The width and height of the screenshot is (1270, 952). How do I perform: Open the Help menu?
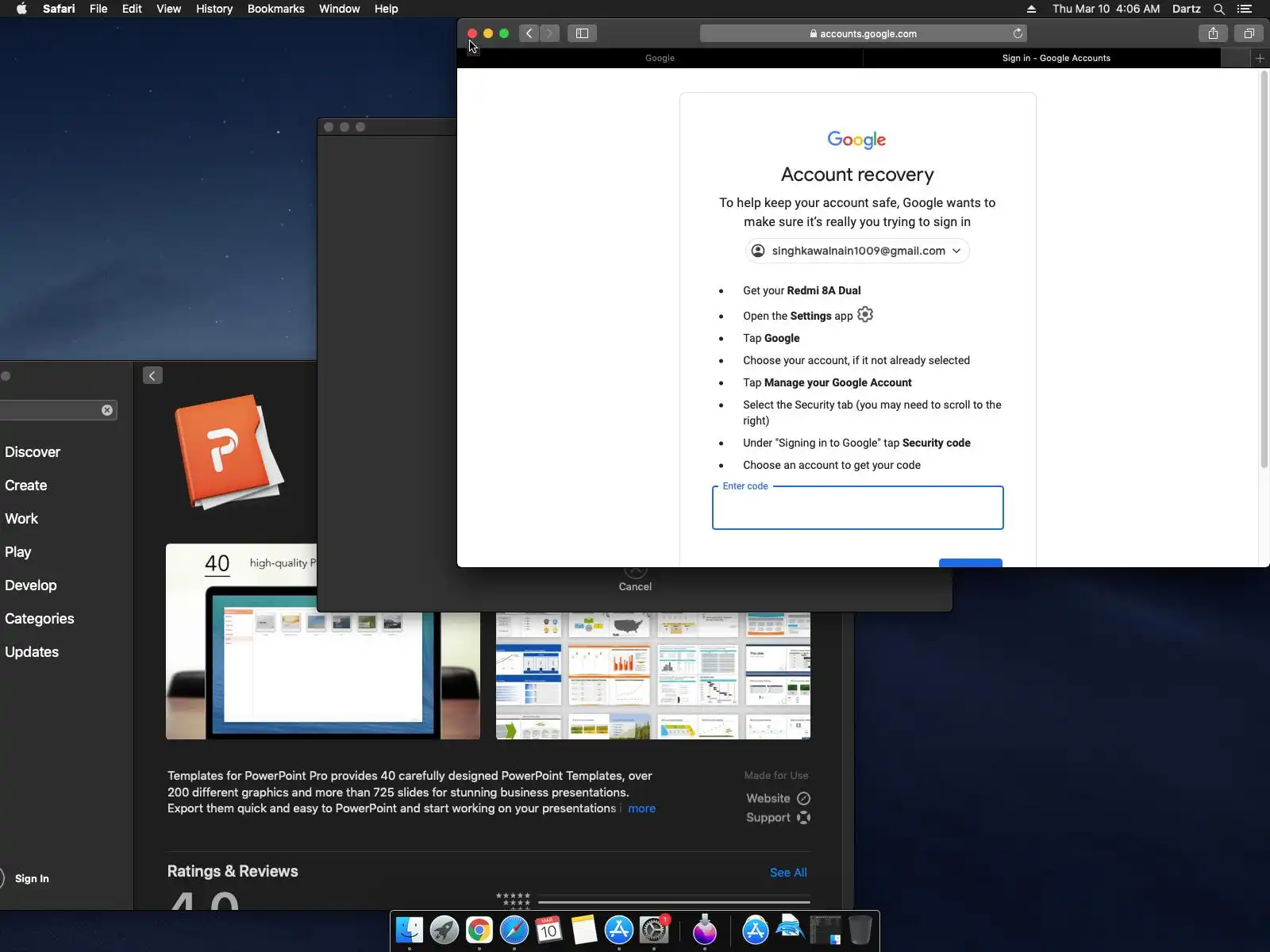click(x=386, y=9)
